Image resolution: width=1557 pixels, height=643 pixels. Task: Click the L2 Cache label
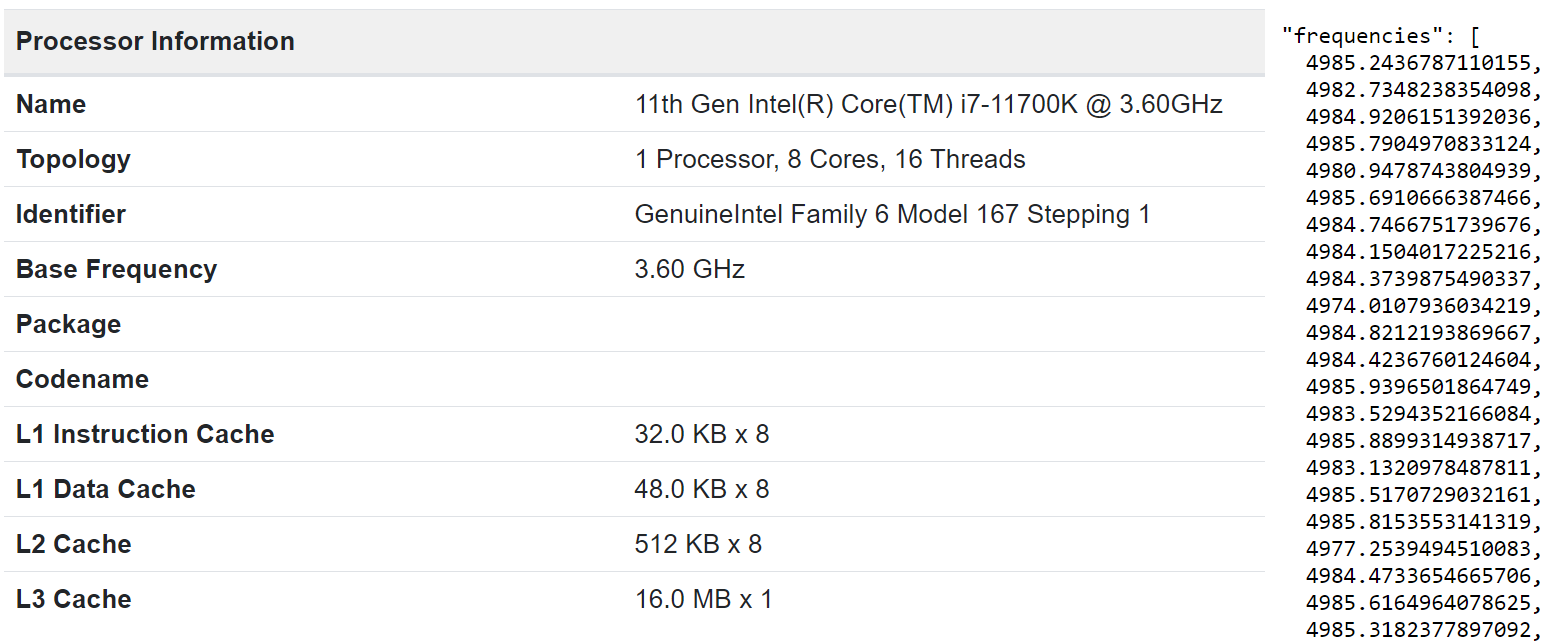[73, 545]
